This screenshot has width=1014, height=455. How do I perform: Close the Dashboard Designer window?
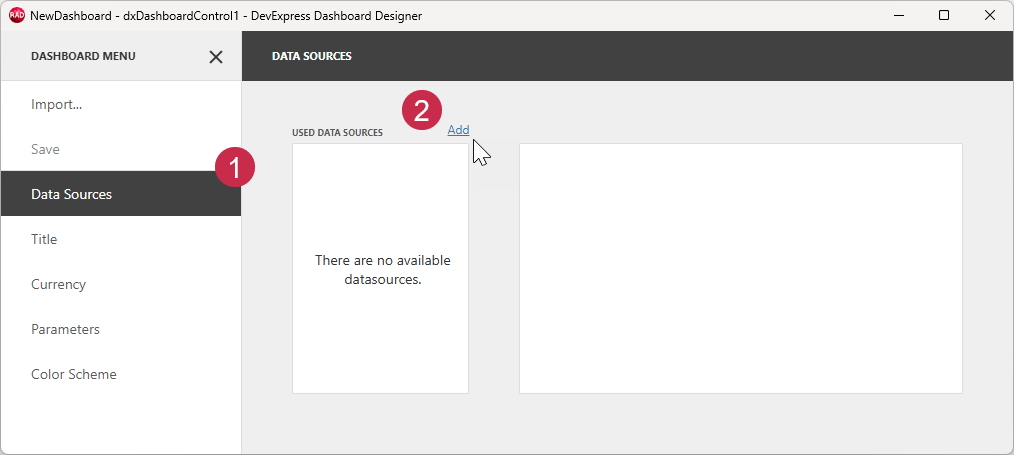click(989, 16)
